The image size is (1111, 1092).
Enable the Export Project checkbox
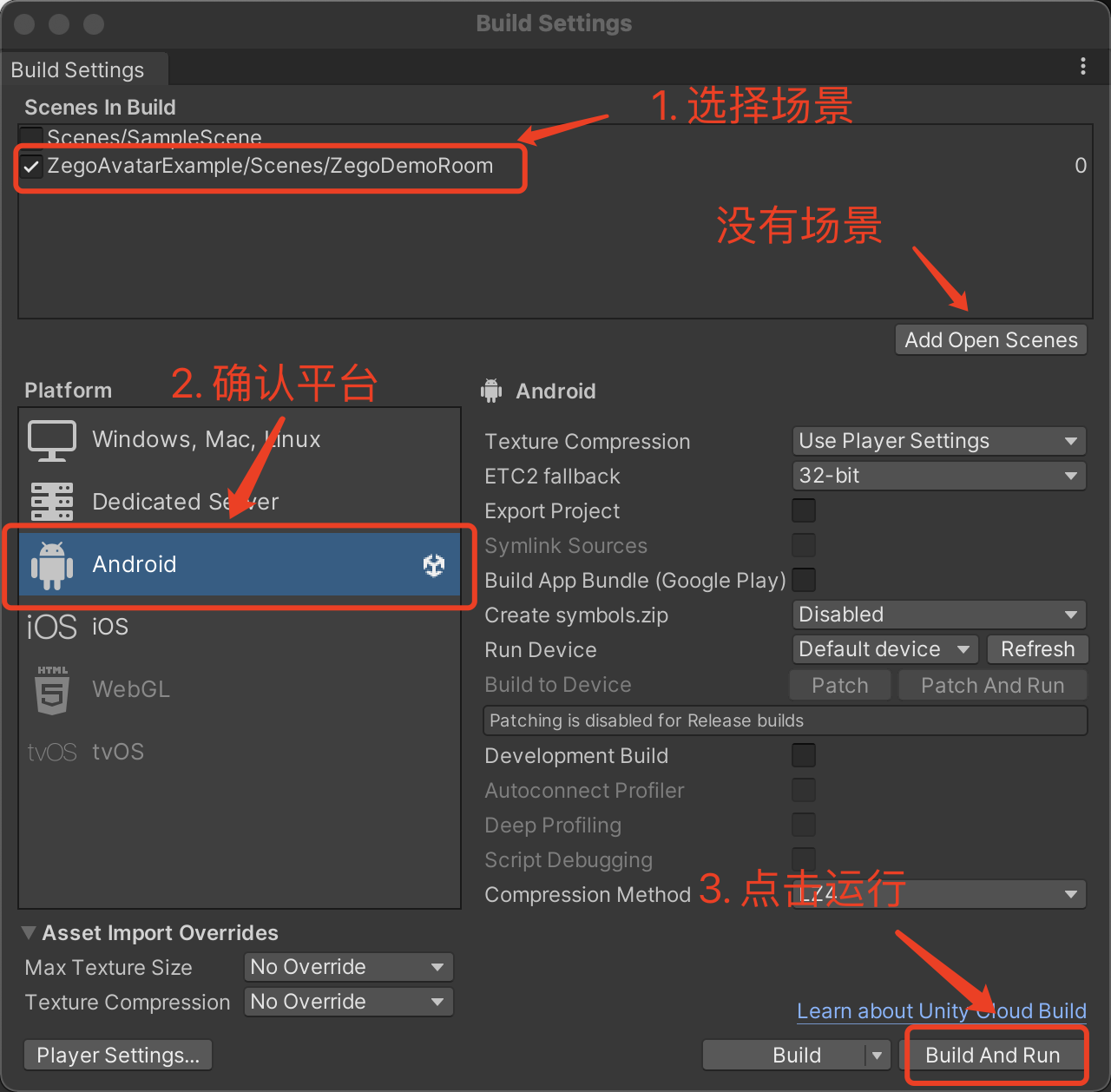click(x=804, y=510)
